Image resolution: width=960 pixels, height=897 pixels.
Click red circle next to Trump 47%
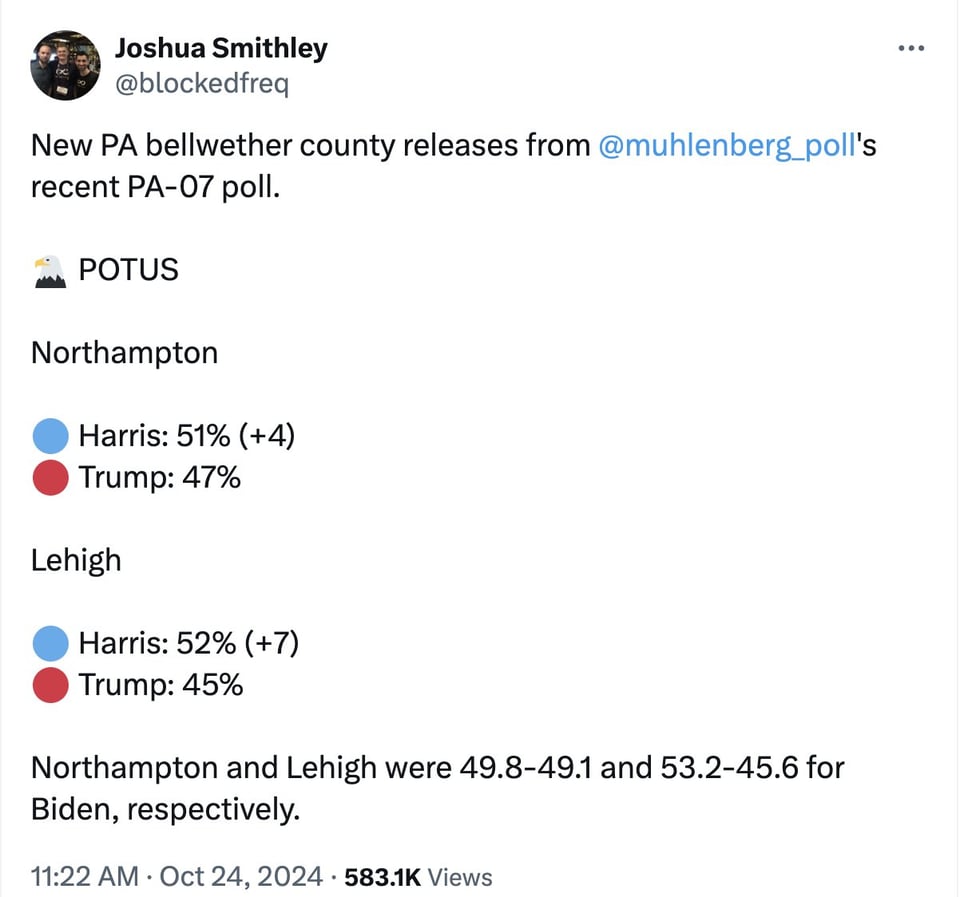[50, 478]
